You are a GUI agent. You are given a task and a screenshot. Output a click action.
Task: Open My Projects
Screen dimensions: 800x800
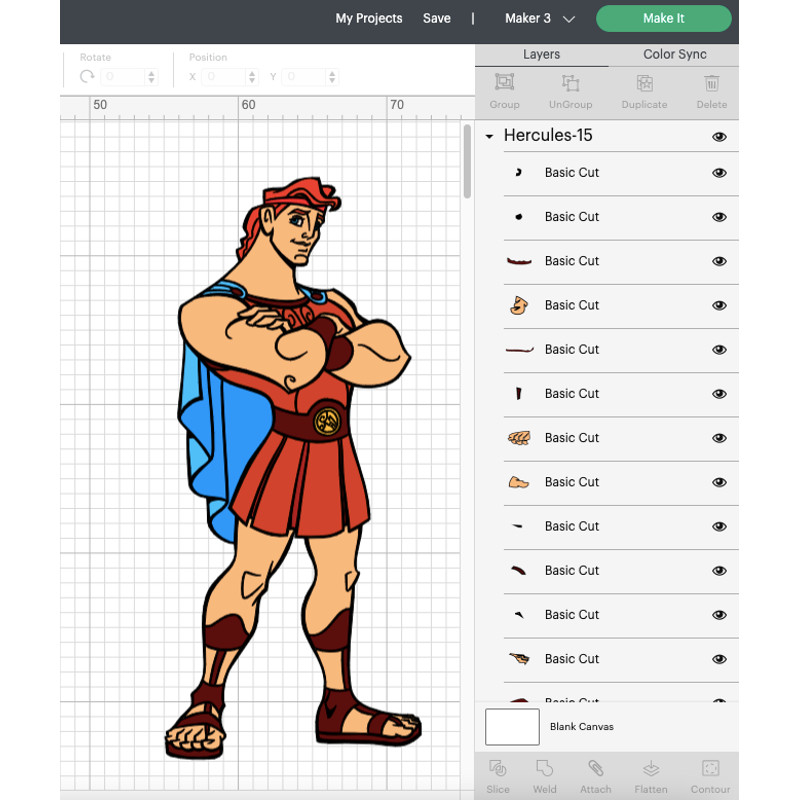point(369,18)
